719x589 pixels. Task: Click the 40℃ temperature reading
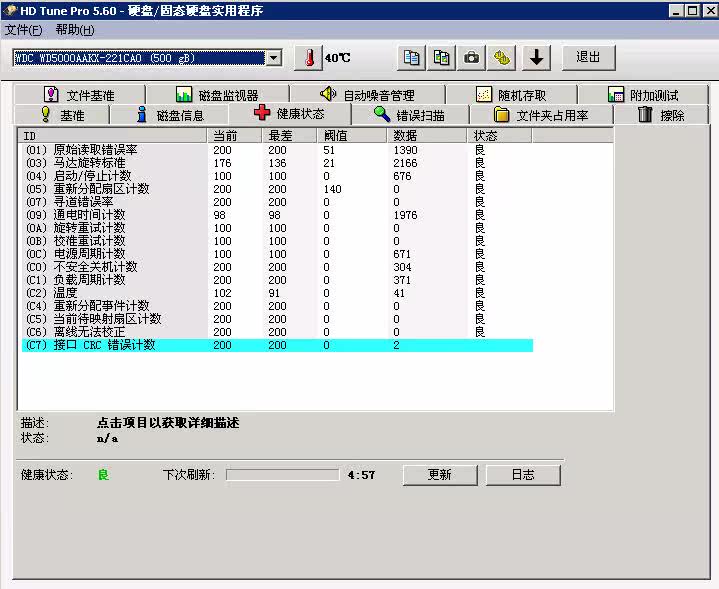(337, 58)
